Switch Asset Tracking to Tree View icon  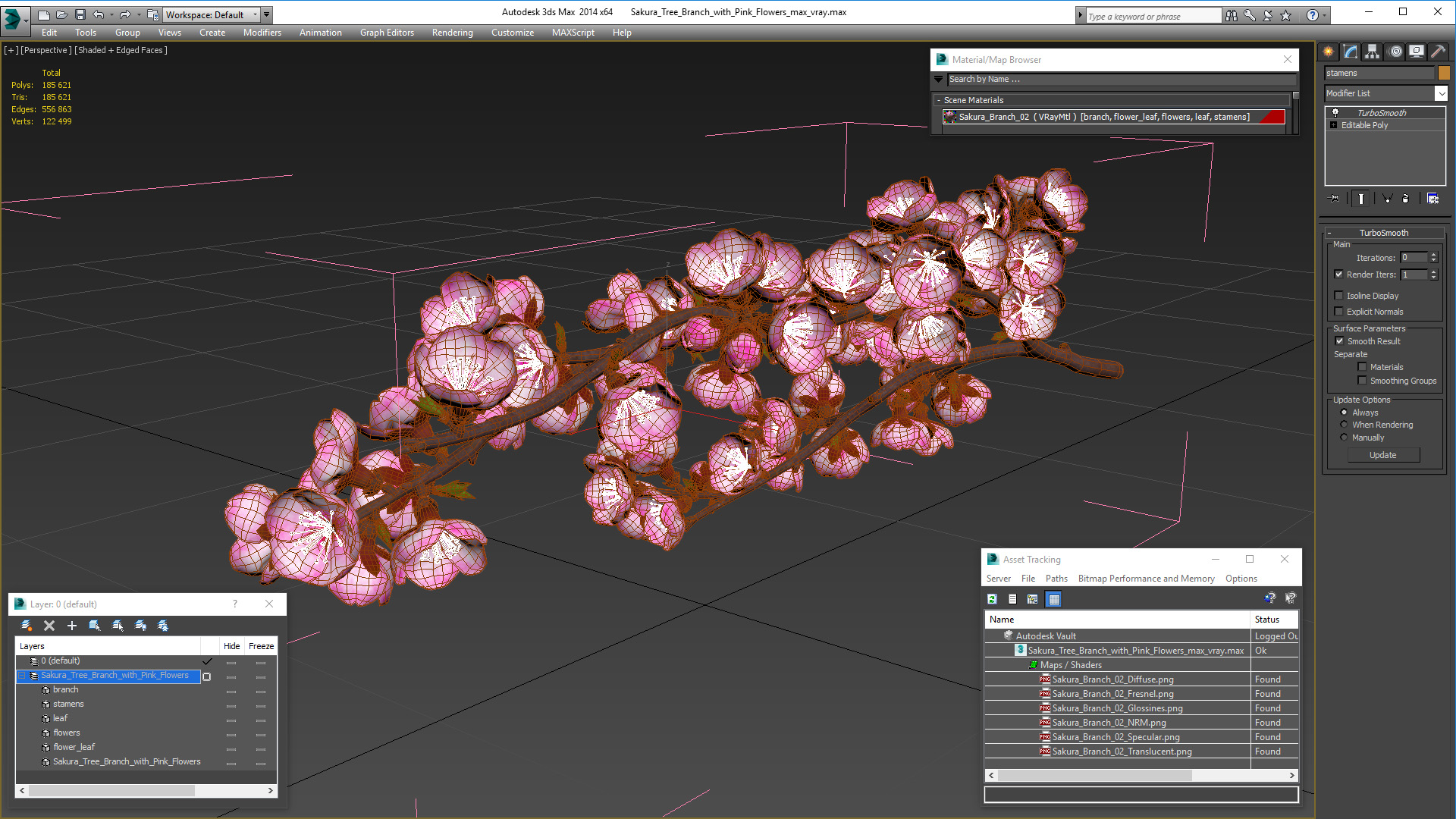click(1032, 599)
